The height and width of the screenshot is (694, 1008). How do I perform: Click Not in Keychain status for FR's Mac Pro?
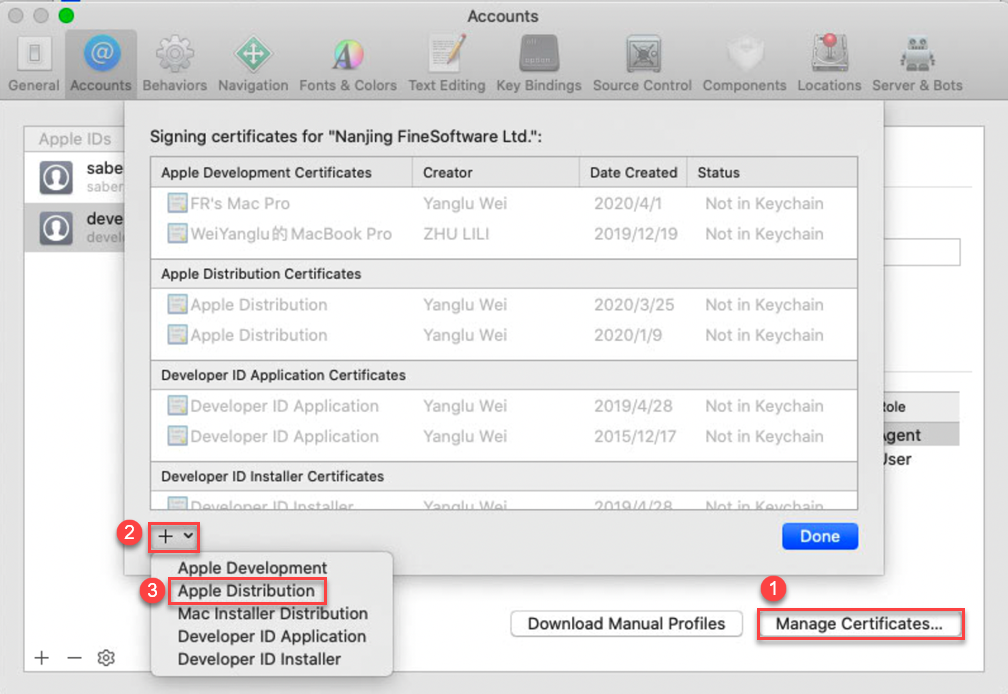click(764, 204)
